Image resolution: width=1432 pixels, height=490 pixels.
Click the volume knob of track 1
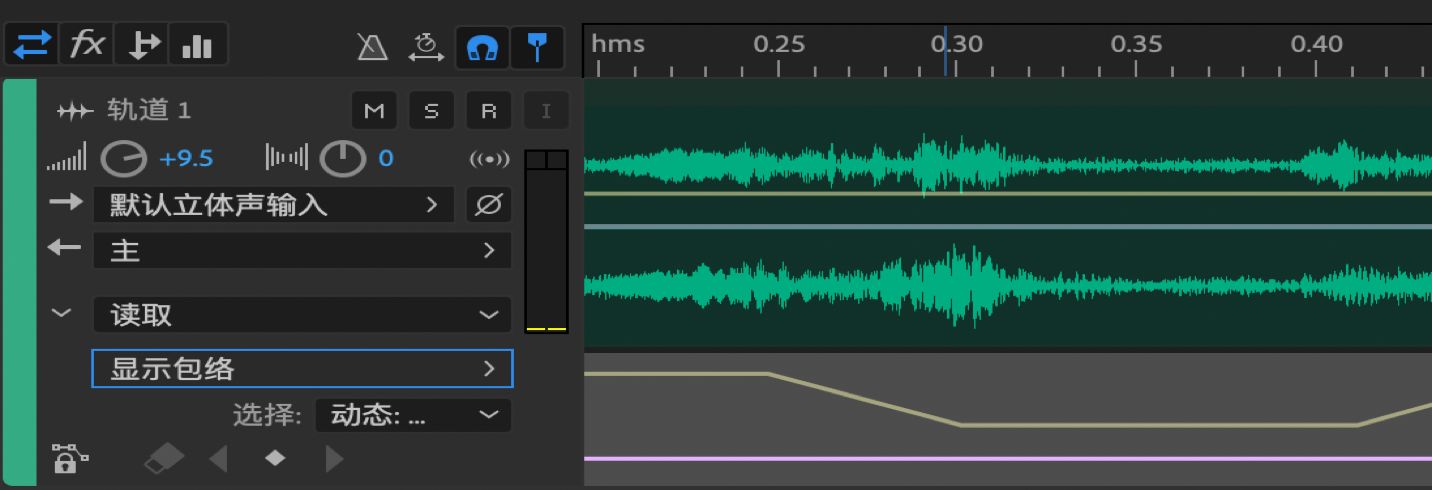tap(125, 159)
